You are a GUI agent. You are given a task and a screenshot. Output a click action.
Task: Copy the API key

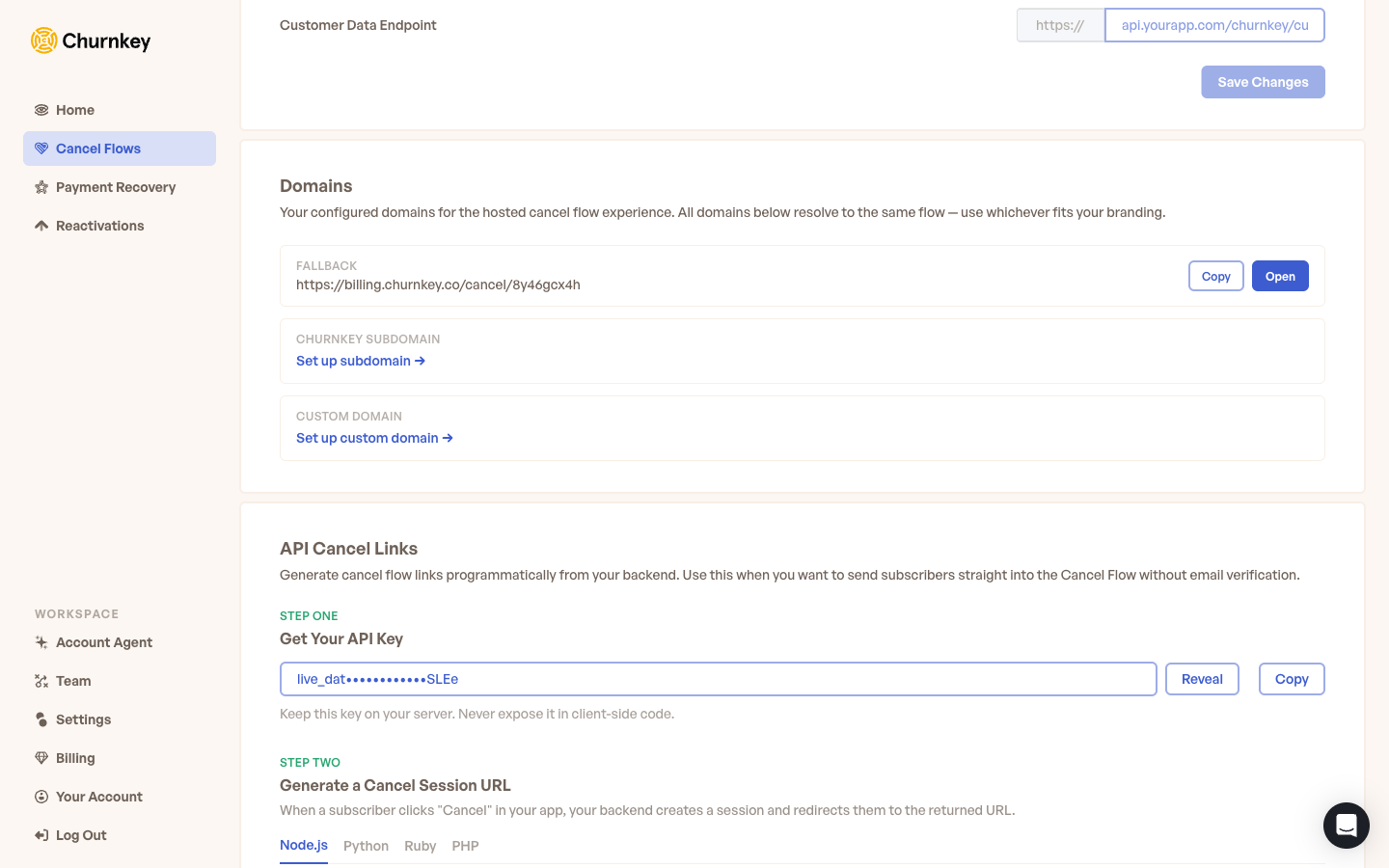coord(1292,679)
